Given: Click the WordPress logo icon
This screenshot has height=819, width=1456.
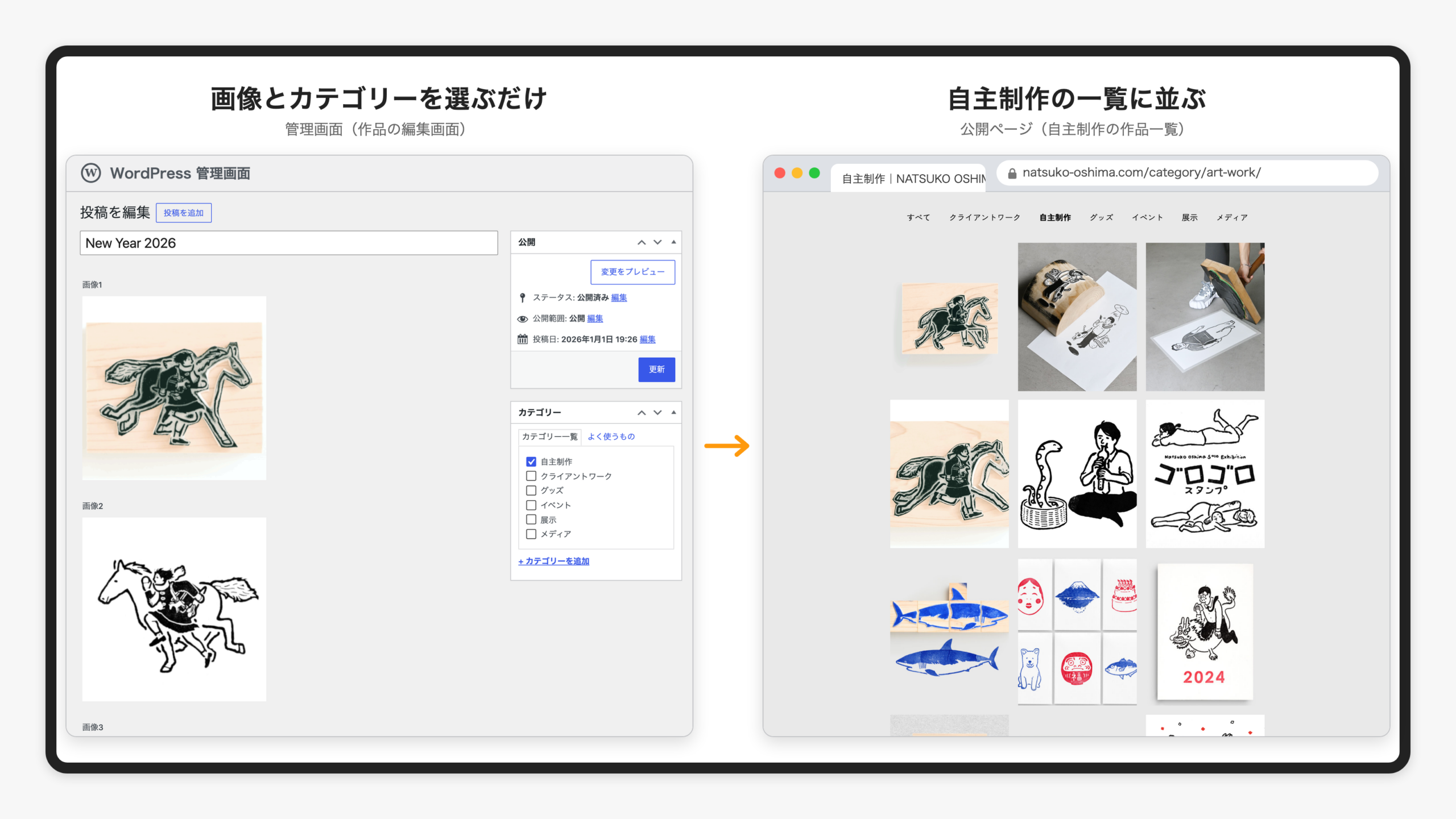Looking at the screenshot, I should tap(91, 173).
